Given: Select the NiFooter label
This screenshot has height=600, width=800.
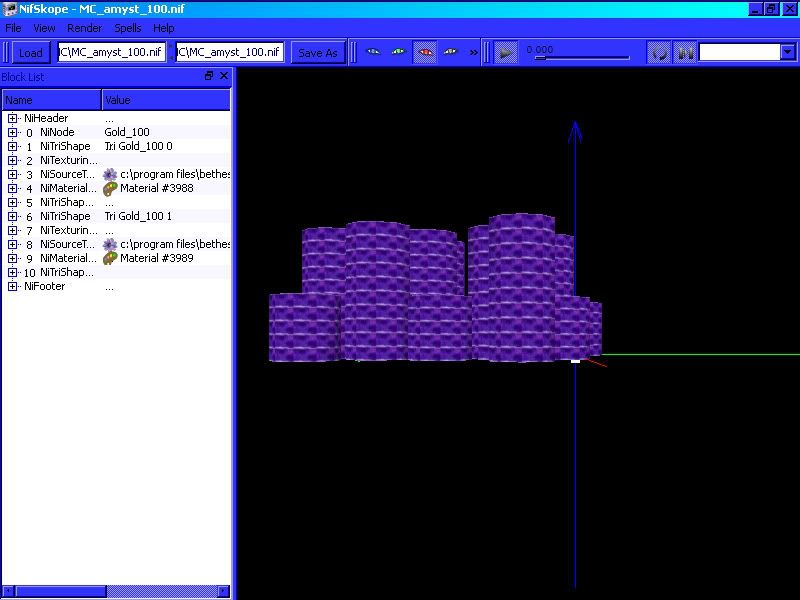Looking at the screenshot, I should point(44,286).
